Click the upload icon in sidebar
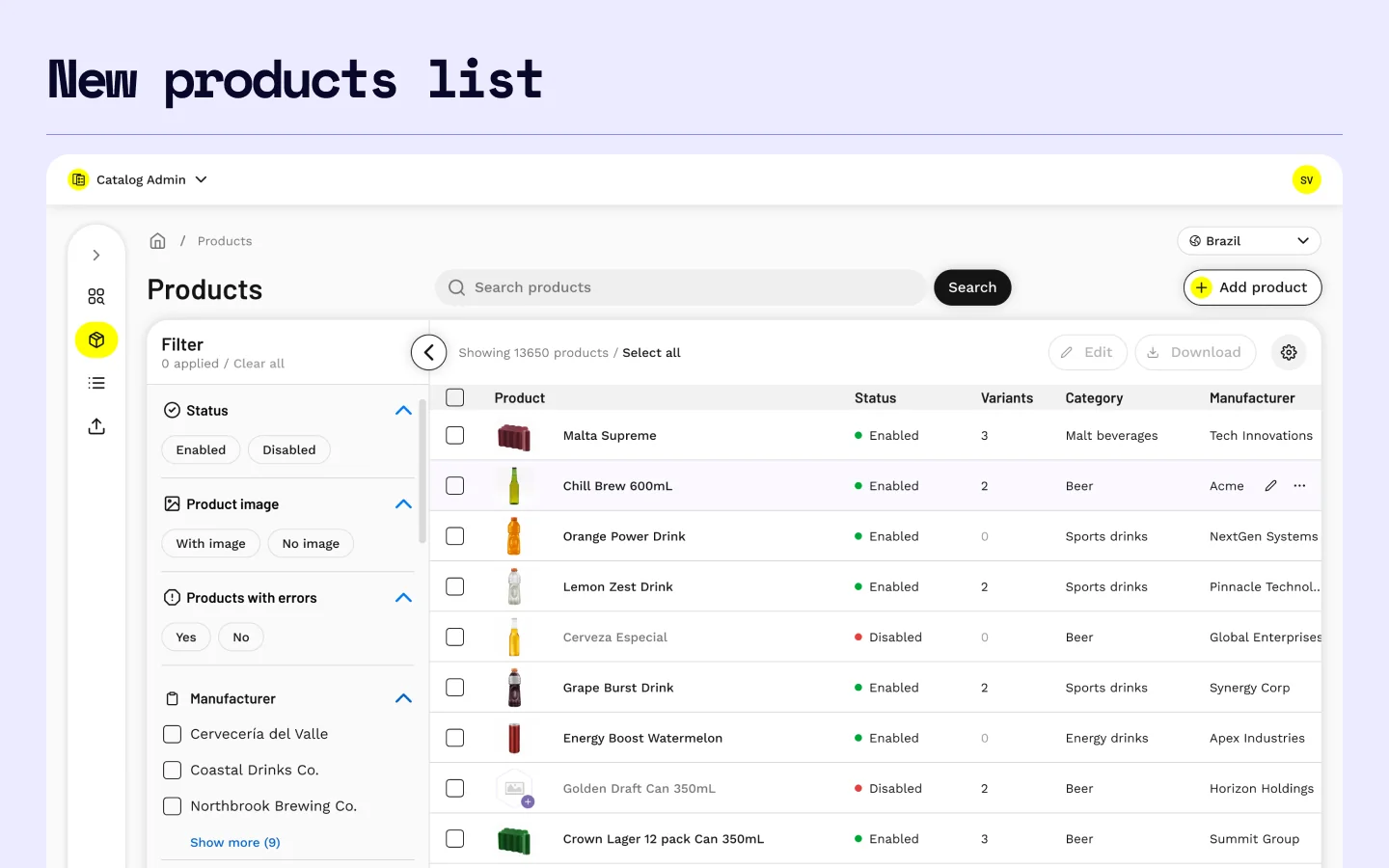 pyautogui.click(x=96, y=426)
